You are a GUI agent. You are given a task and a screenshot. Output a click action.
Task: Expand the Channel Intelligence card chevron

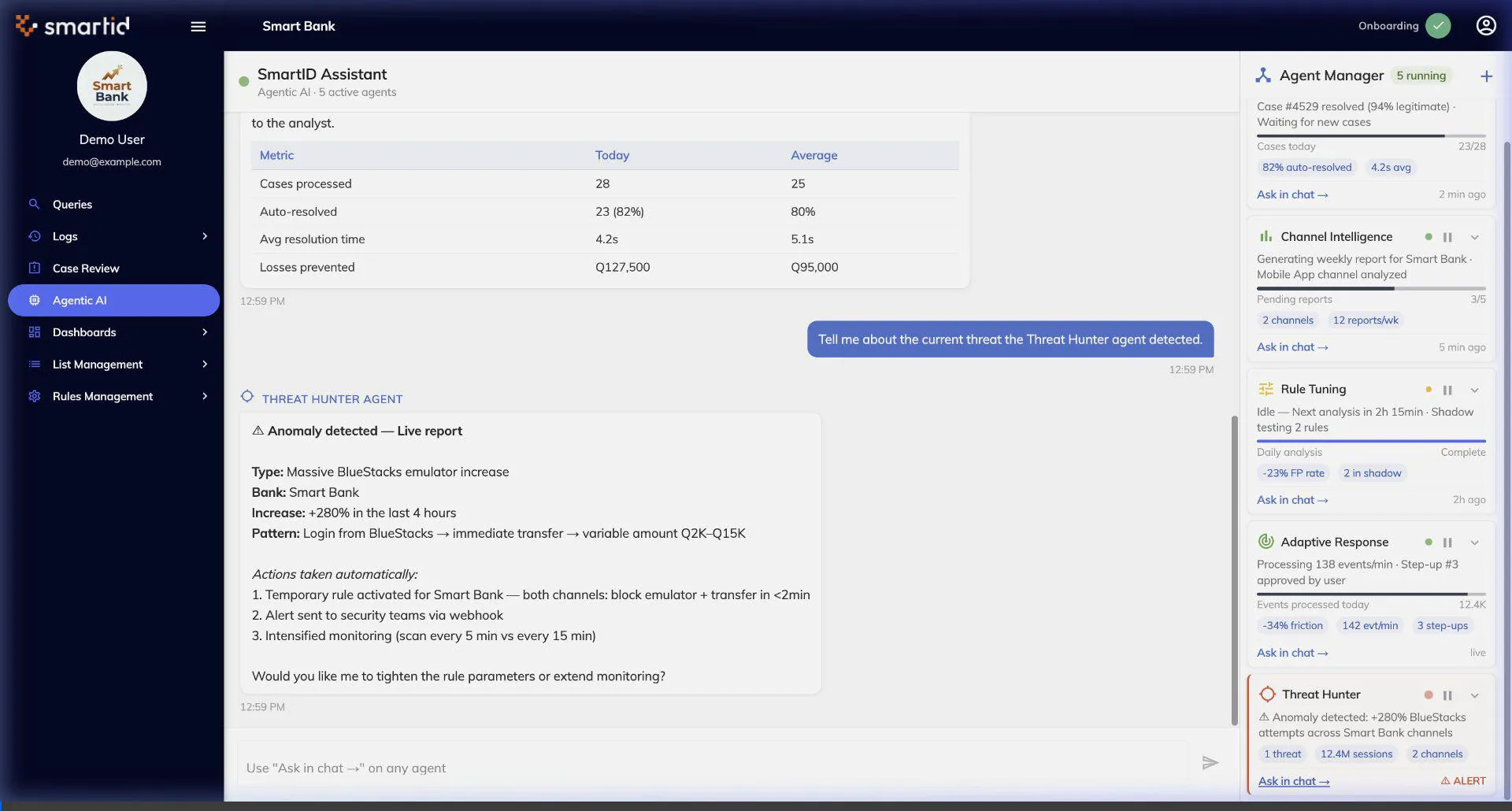1474,237
